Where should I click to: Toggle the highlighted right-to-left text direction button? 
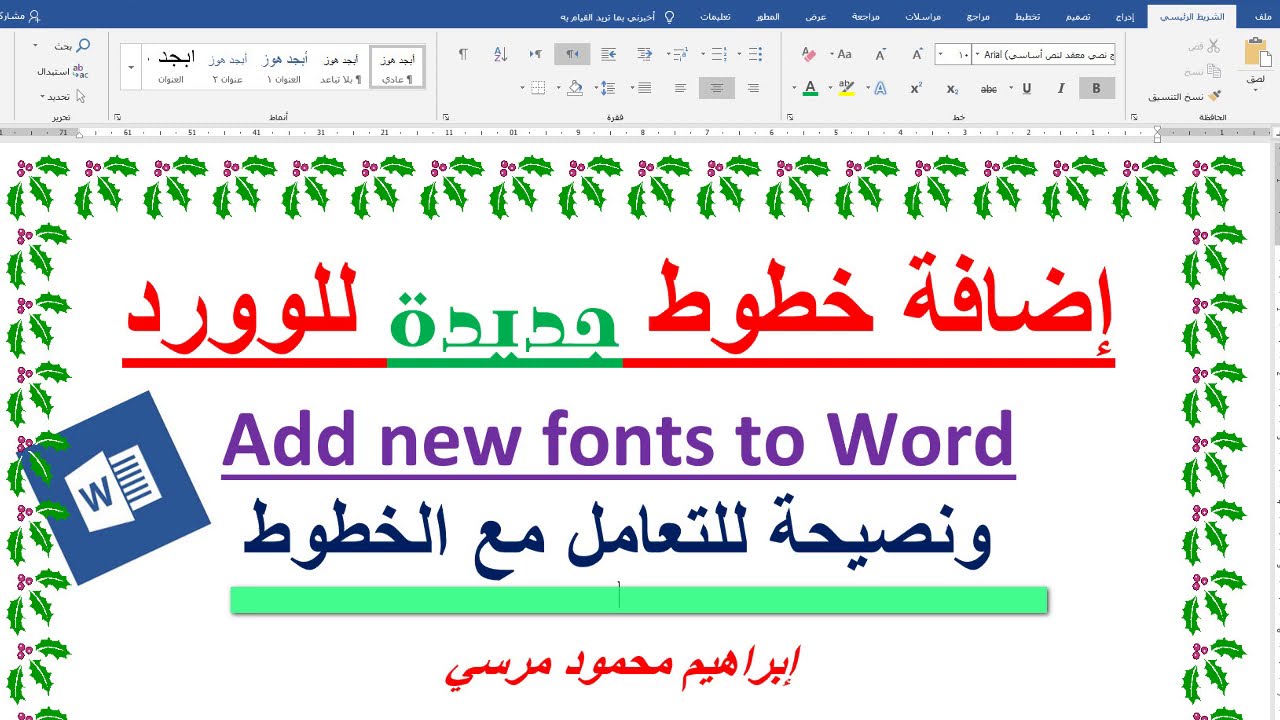571,54
